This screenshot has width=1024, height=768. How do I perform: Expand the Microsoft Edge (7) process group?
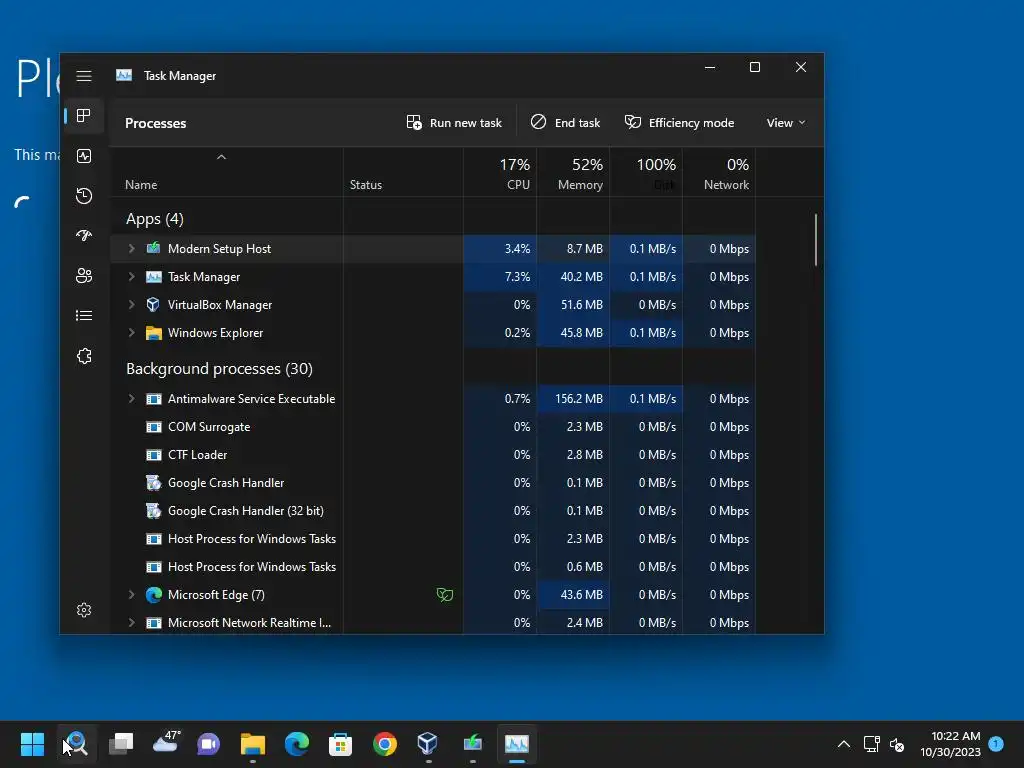coord(131,595)
